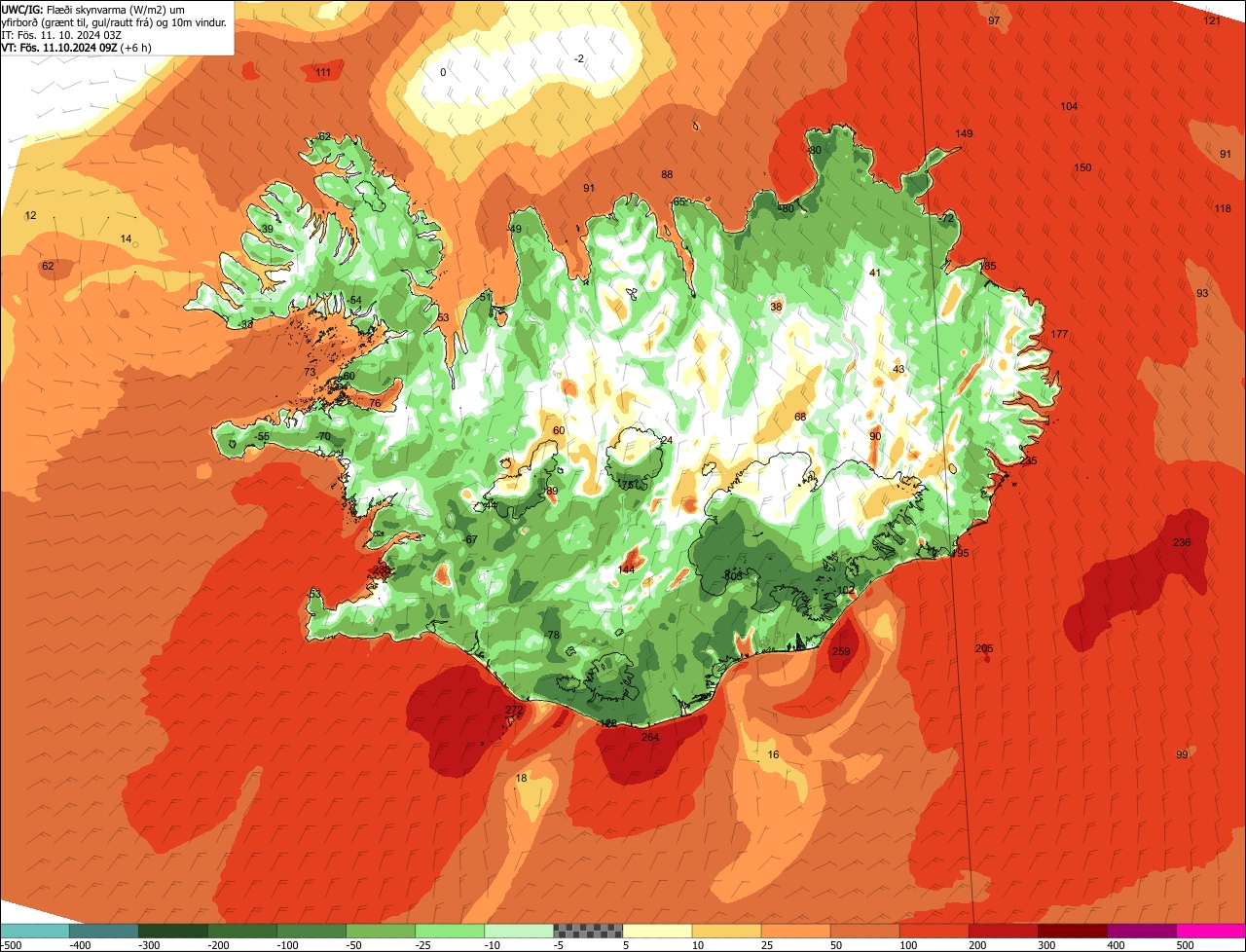This screenshot has height=952, width=1246.
Task: Click the 121 flux value on the map
Action: point(1212,20)
